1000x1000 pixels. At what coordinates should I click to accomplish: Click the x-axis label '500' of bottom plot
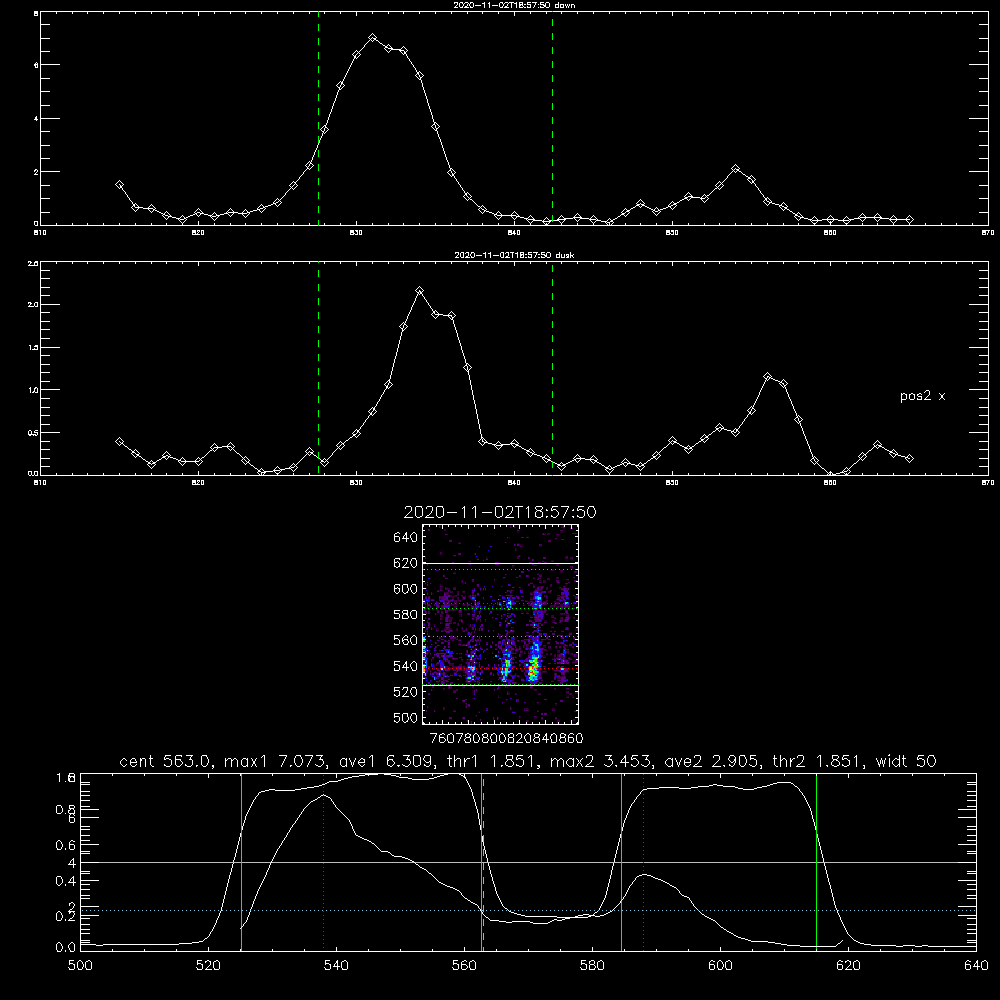pyautogui.click(x=80, y=966)
